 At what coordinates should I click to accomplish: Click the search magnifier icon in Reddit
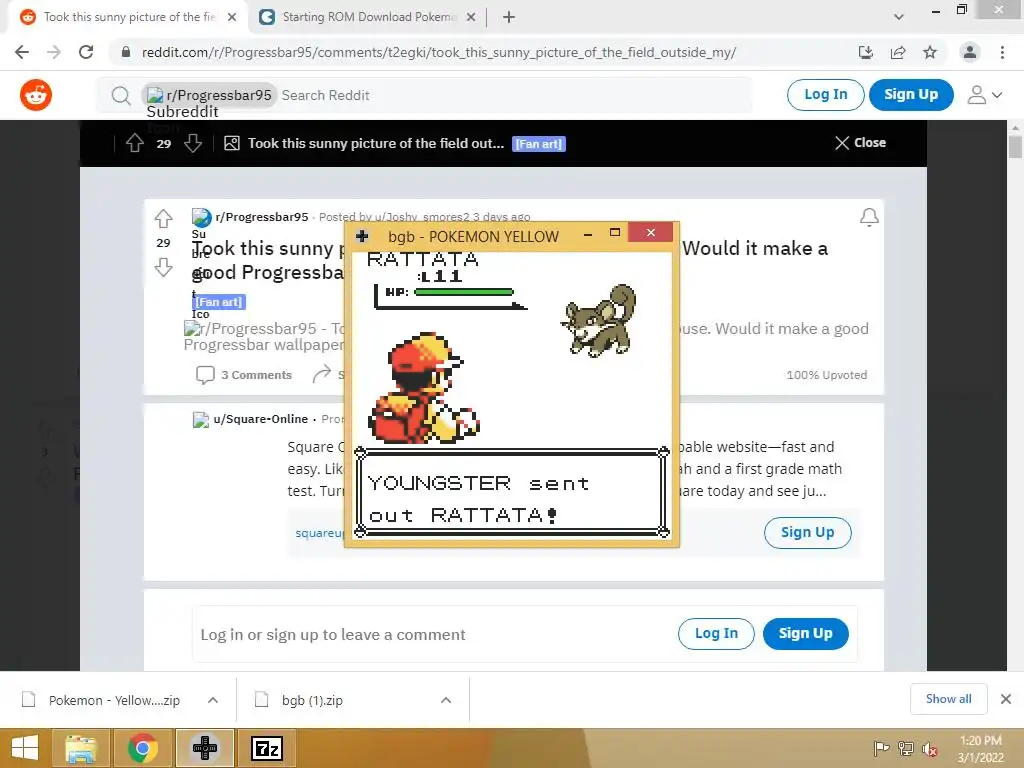121,96
